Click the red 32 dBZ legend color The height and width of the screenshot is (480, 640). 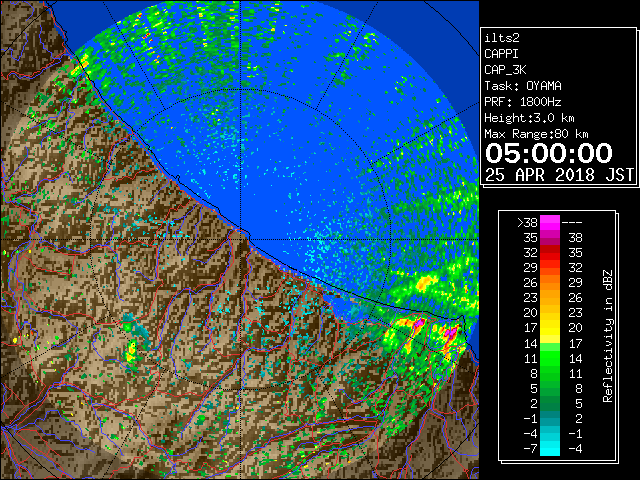(x=550, y=253)
